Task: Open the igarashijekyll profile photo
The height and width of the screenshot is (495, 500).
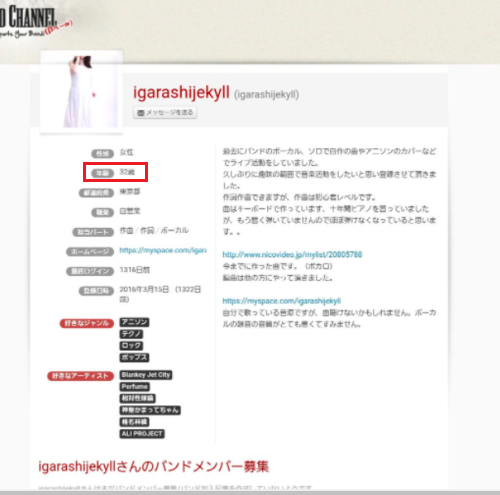Action: point(81,92)
